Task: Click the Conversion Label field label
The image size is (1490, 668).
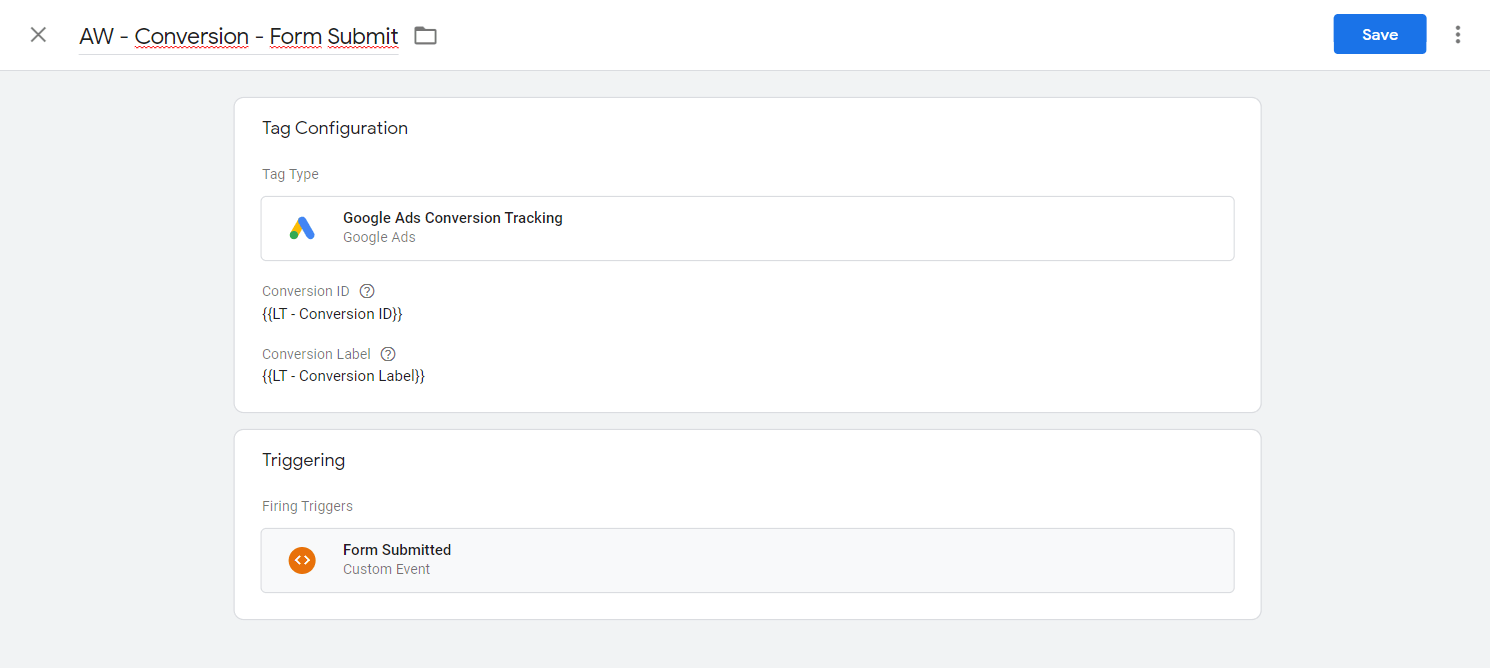Action: [x=316, y=354]
